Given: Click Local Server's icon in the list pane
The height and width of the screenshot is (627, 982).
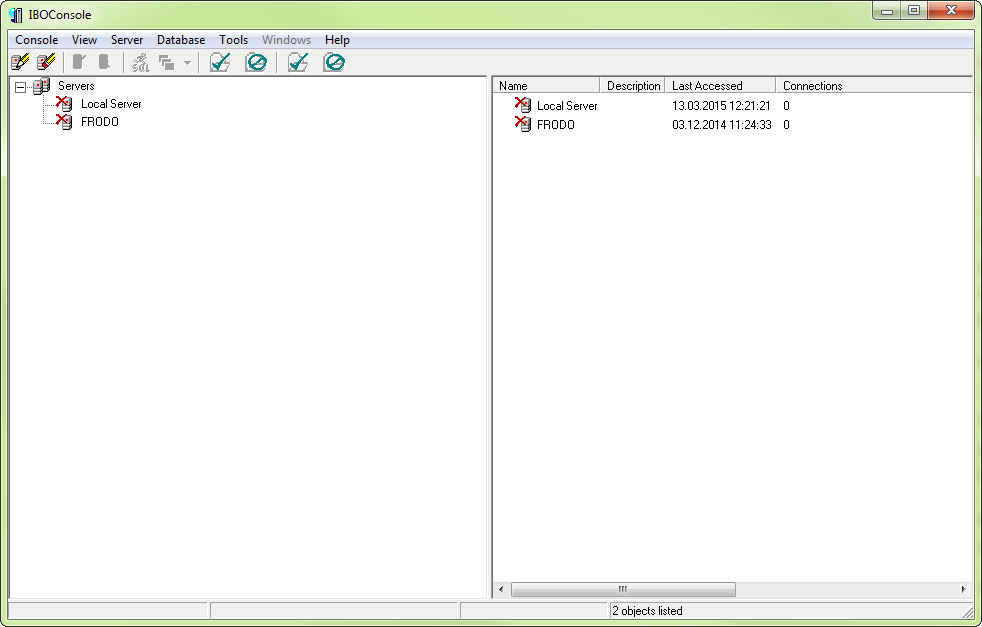Looking at the screenshot, I should (x=523, y=105).
